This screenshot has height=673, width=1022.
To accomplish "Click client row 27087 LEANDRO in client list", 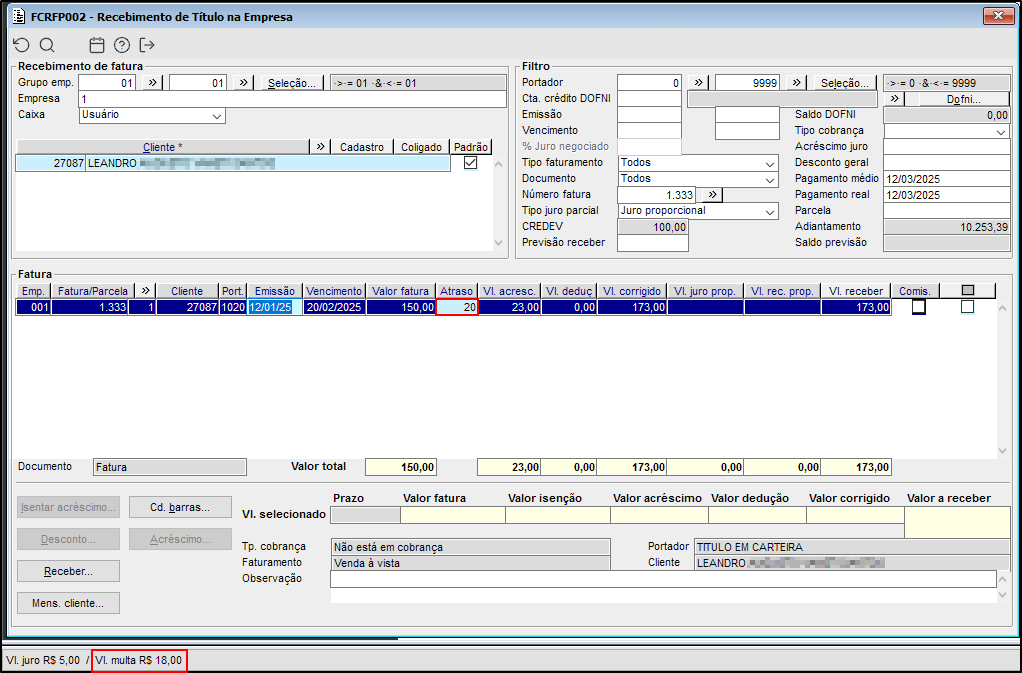I will [233, 164].
